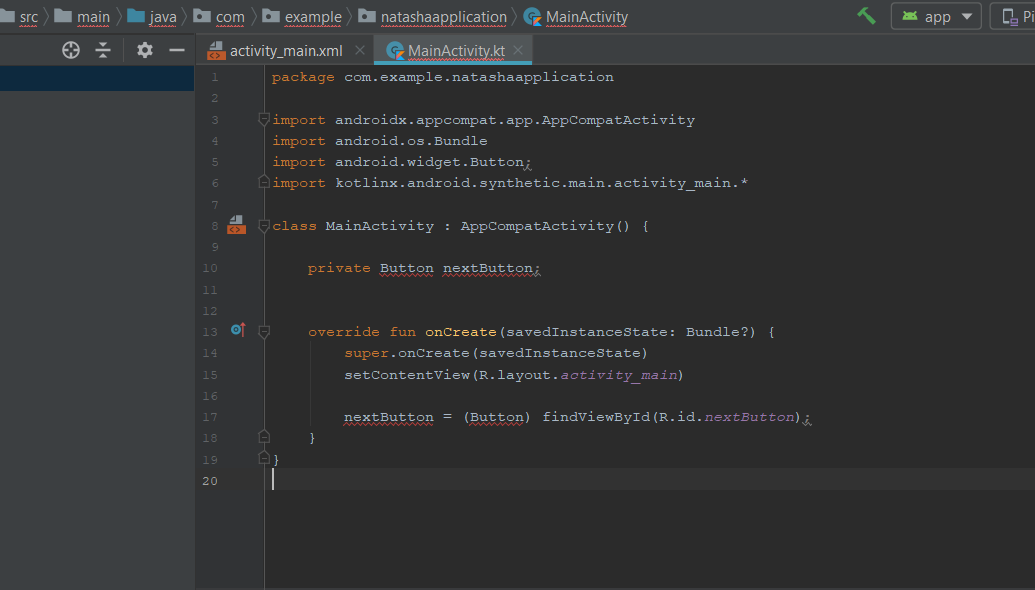Hide the project panel with minus icon
Viewport: 1035px width, 590px height.
[177, 50]
